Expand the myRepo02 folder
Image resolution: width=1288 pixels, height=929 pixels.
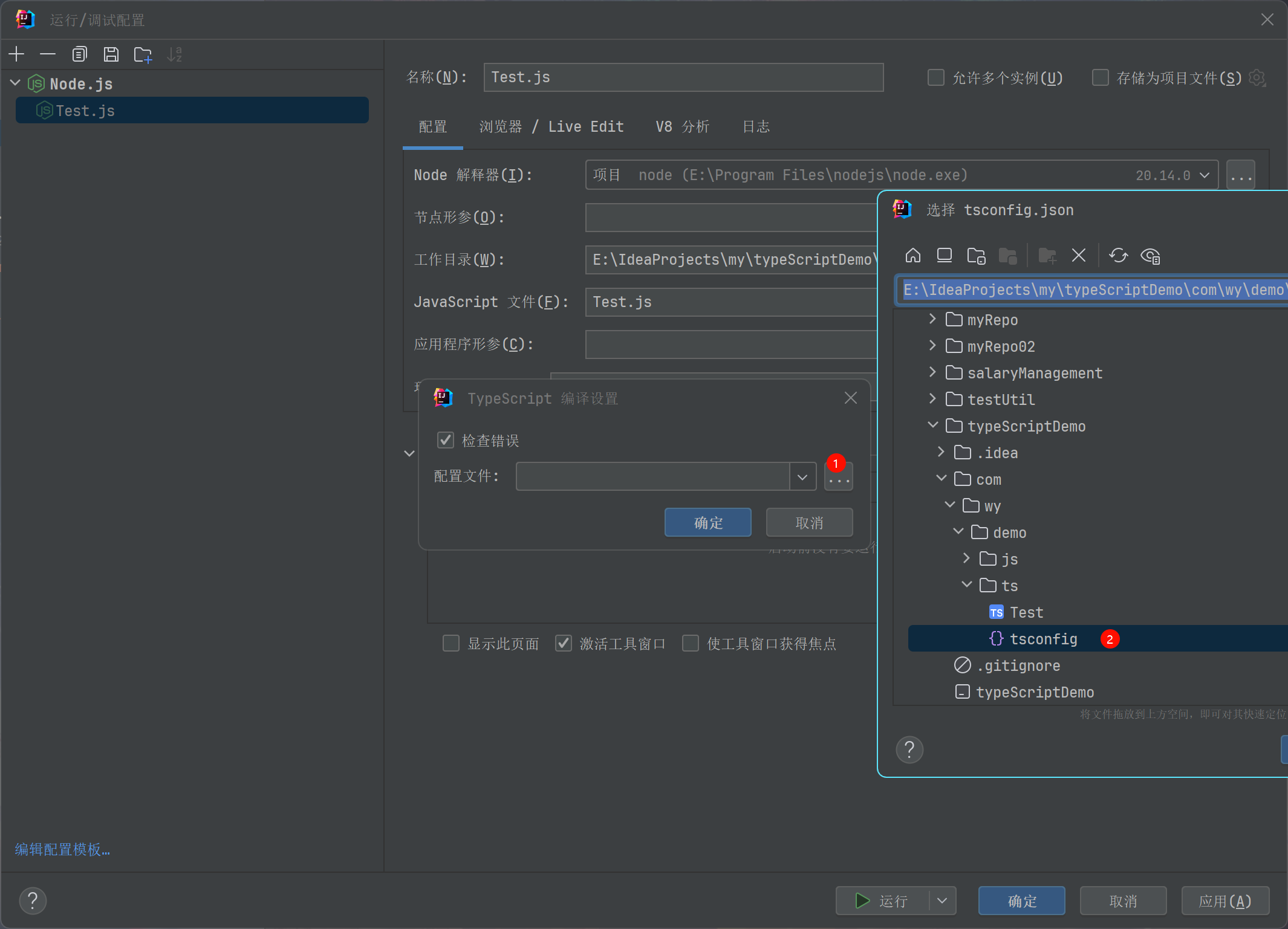coord(932,346)
